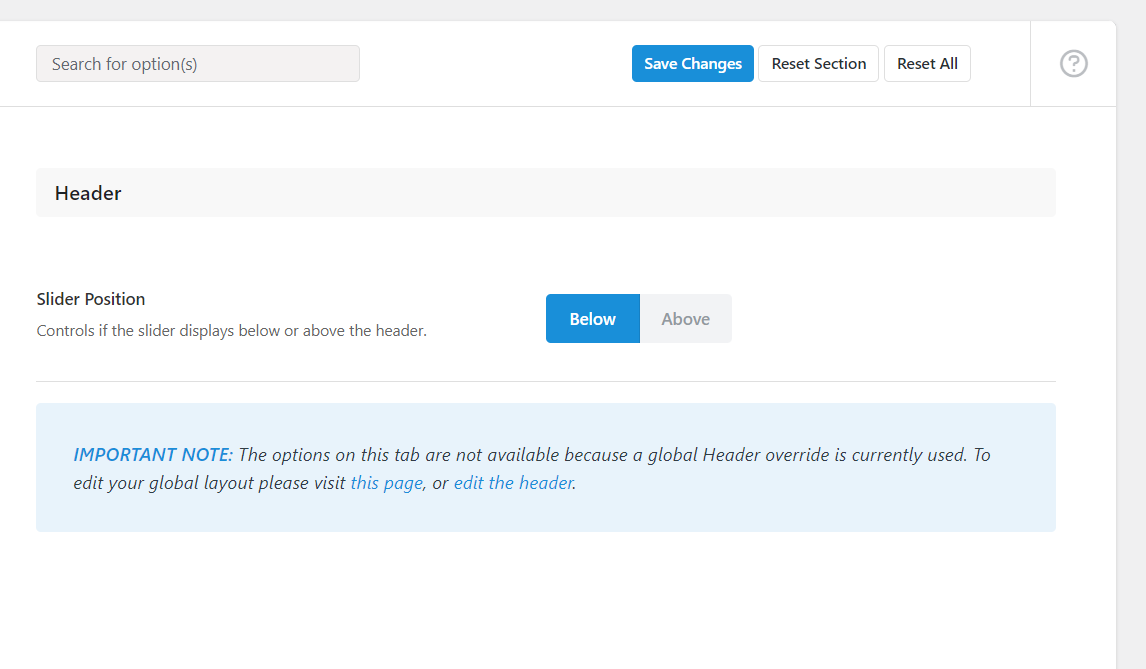1146x669 pixels.
Task: Click the divider line below Slider Position
Action: tap(545, 381)
